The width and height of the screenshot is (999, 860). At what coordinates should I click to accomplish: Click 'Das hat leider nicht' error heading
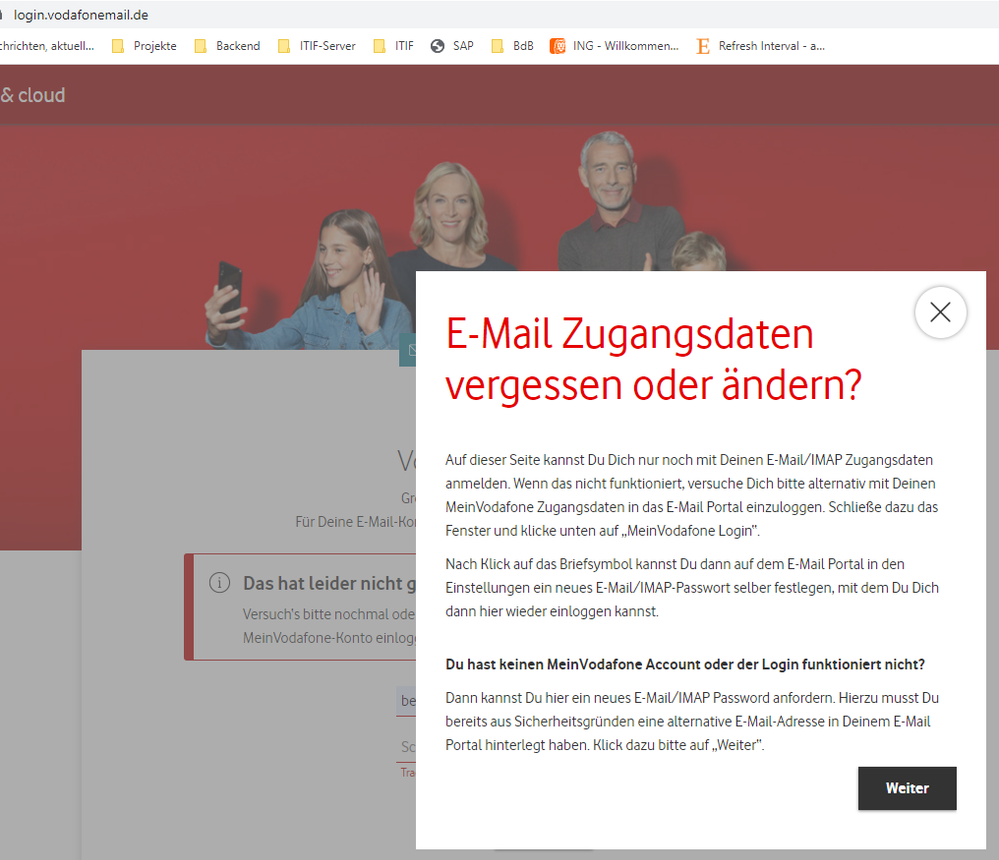329,583
